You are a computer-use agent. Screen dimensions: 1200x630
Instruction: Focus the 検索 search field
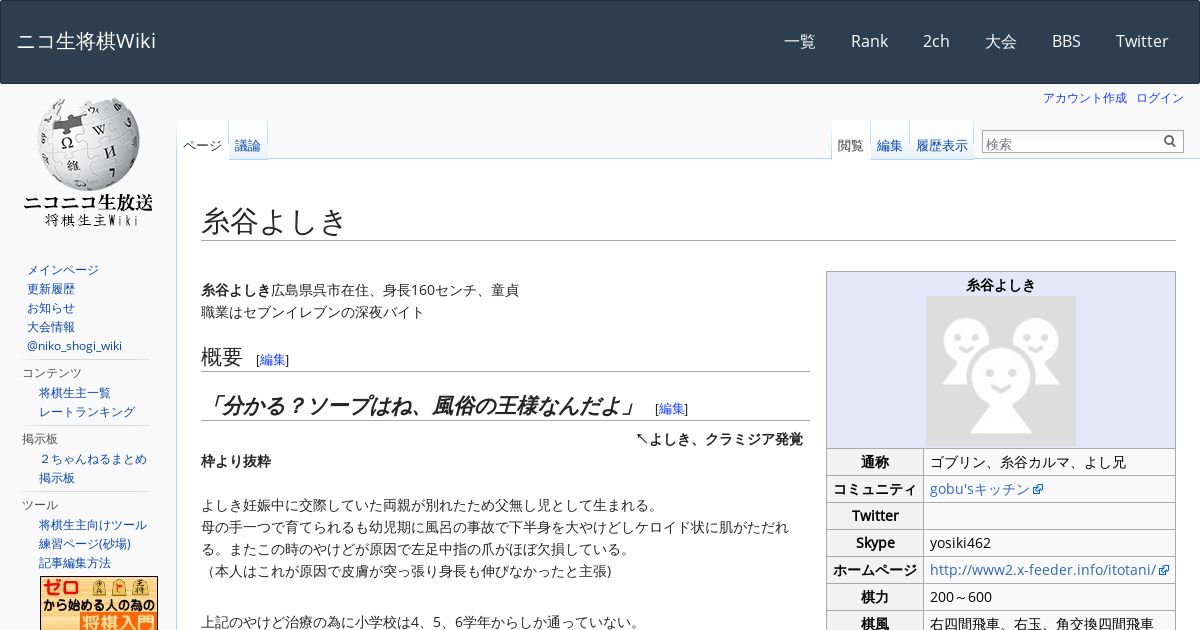1071,143
